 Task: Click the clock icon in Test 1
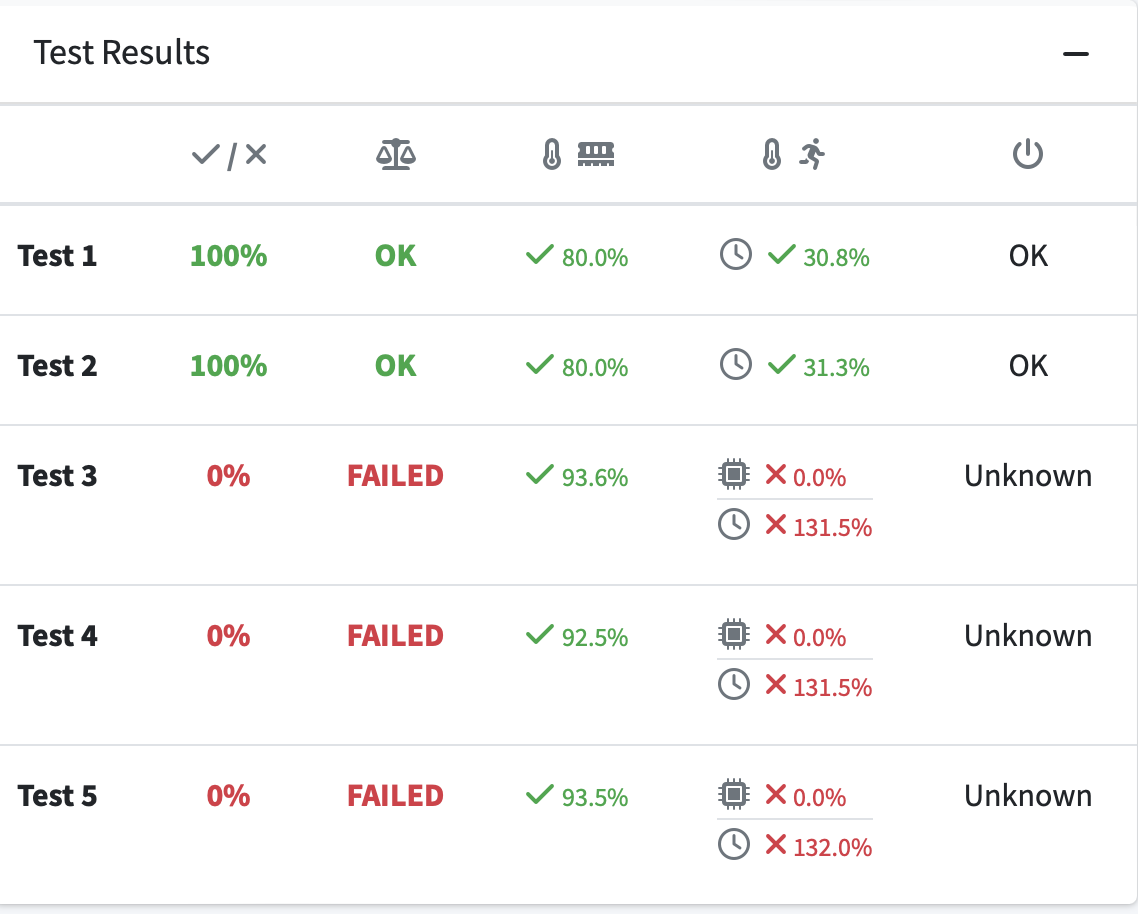tap(735, 254)
